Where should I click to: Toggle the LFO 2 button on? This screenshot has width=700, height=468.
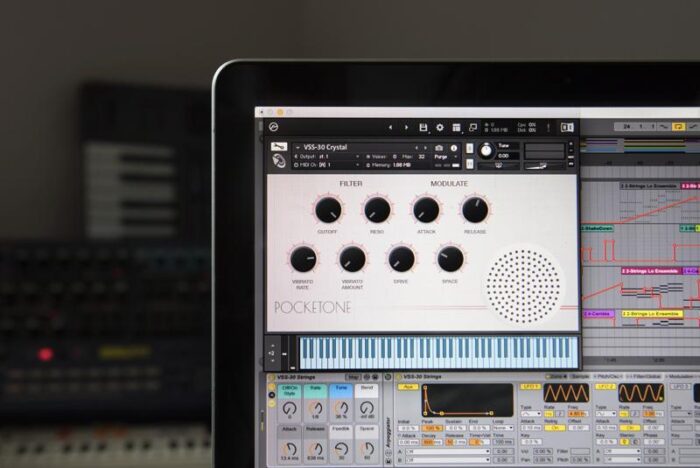pos(604,387)
